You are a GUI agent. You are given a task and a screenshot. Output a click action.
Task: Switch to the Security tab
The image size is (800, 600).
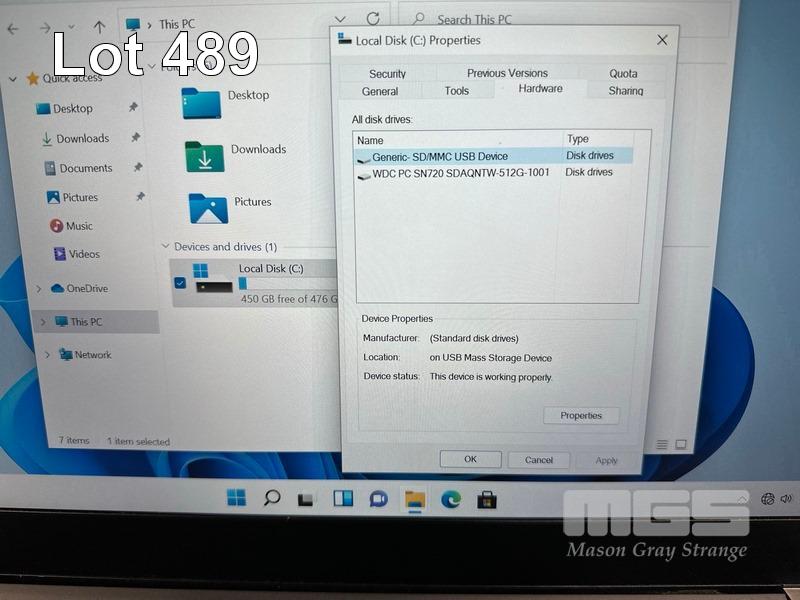387,74
